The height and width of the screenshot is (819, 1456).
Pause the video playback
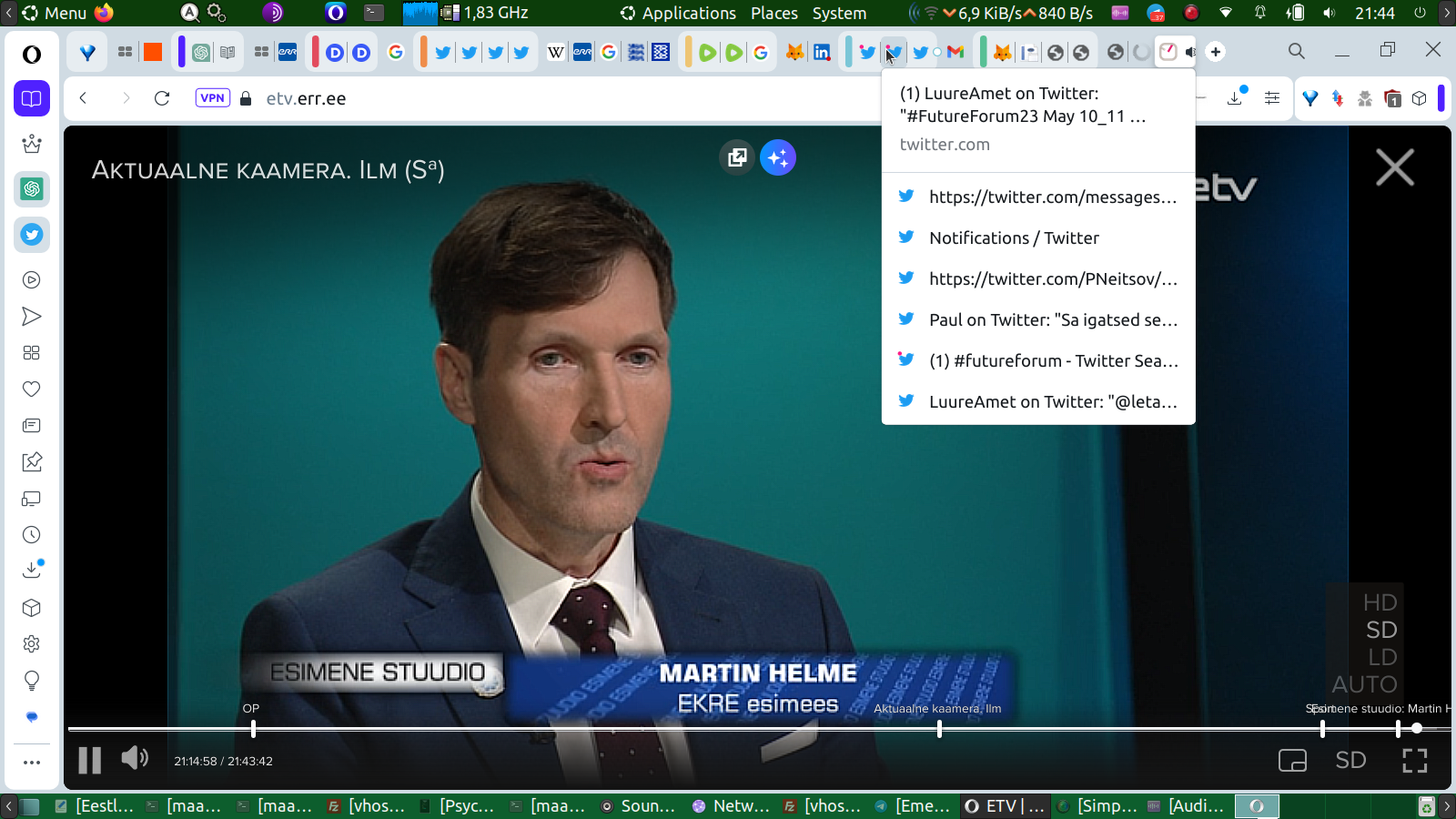pos(89,760)
